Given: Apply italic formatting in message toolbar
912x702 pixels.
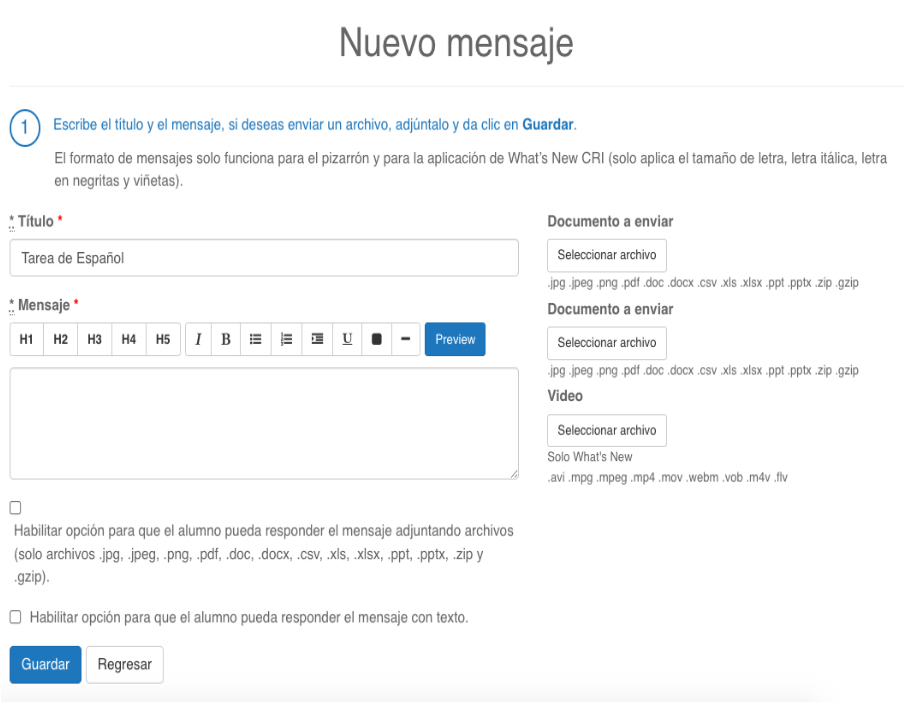Looking at the screenshot, I should (198, 340).
